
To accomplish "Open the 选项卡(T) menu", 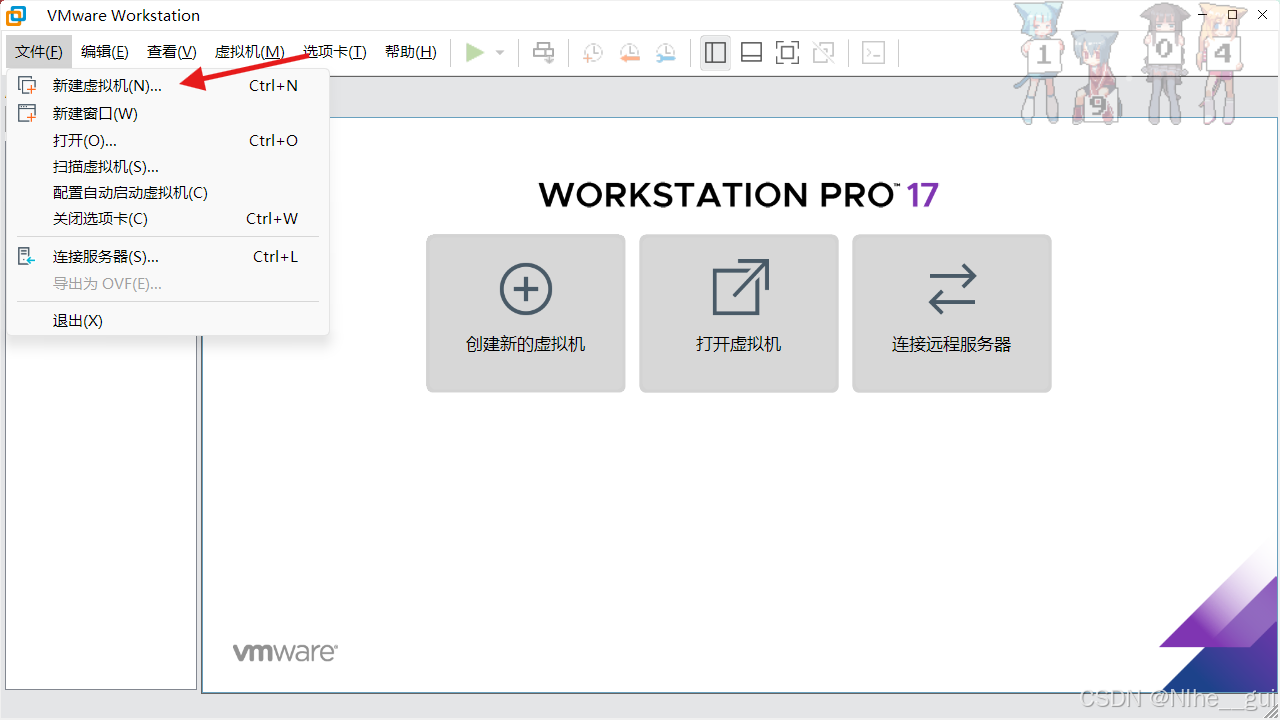I will (335, 52).
